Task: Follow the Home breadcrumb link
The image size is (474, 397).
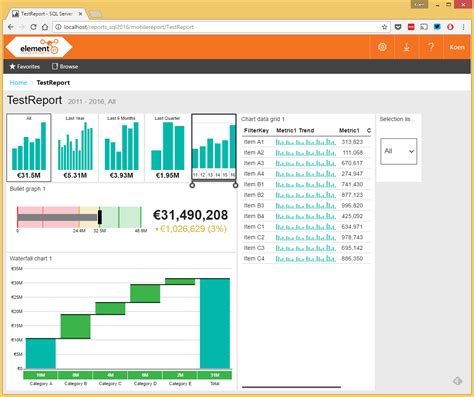Action: tap(18, 83)
